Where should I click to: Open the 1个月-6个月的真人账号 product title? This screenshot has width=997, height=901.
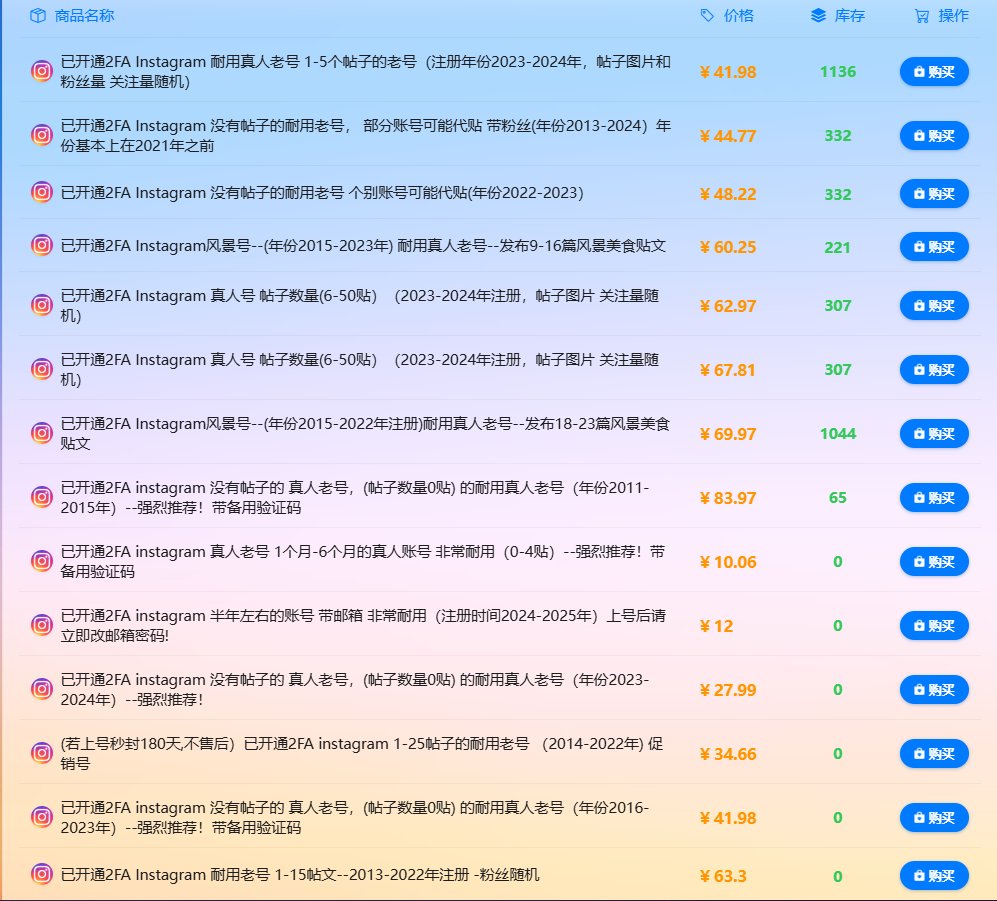pyautogui.click(x=362, y=561)
